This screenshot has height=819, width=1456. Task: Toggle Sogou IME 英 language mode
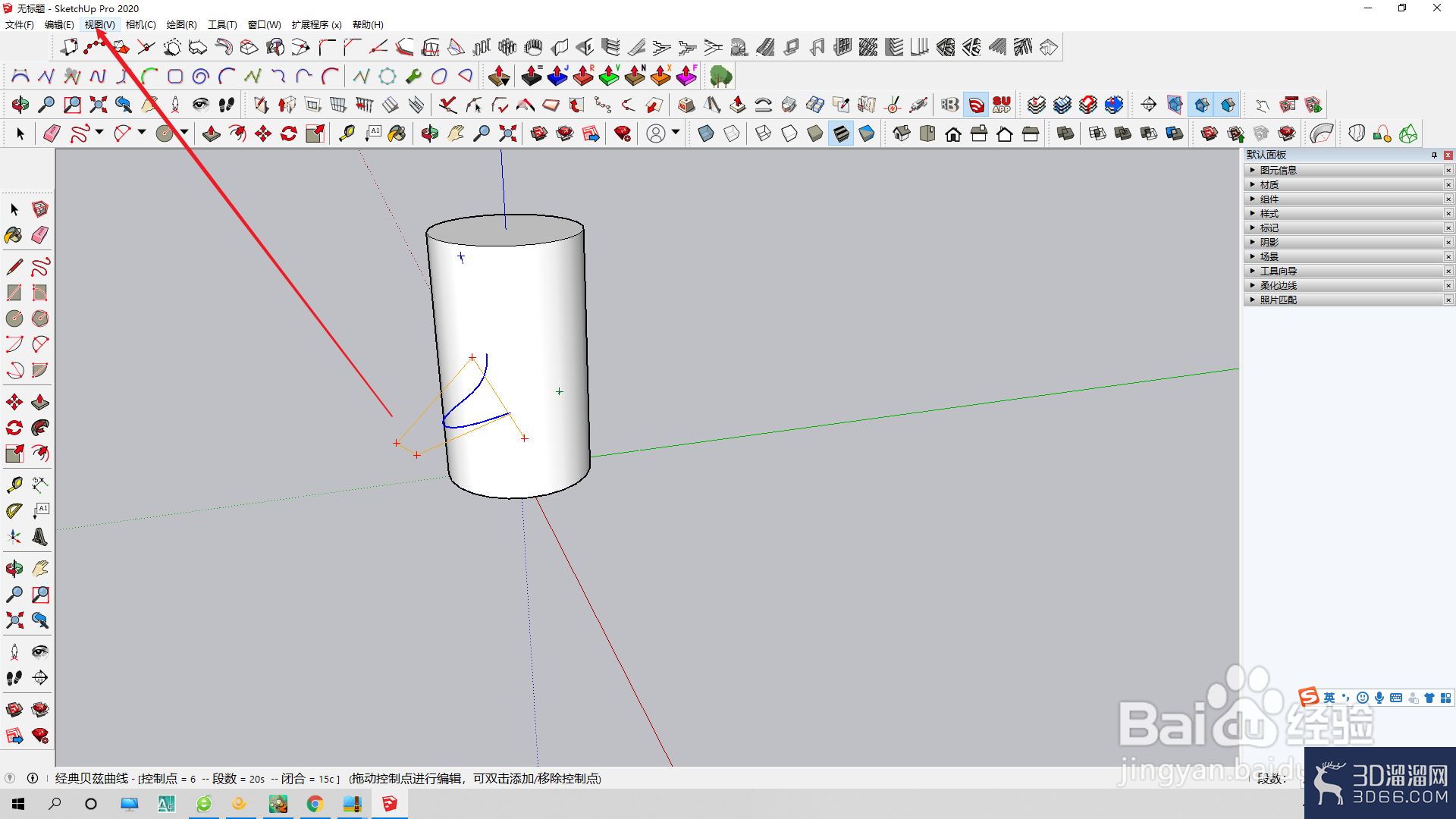click(x=1329, y=698)
